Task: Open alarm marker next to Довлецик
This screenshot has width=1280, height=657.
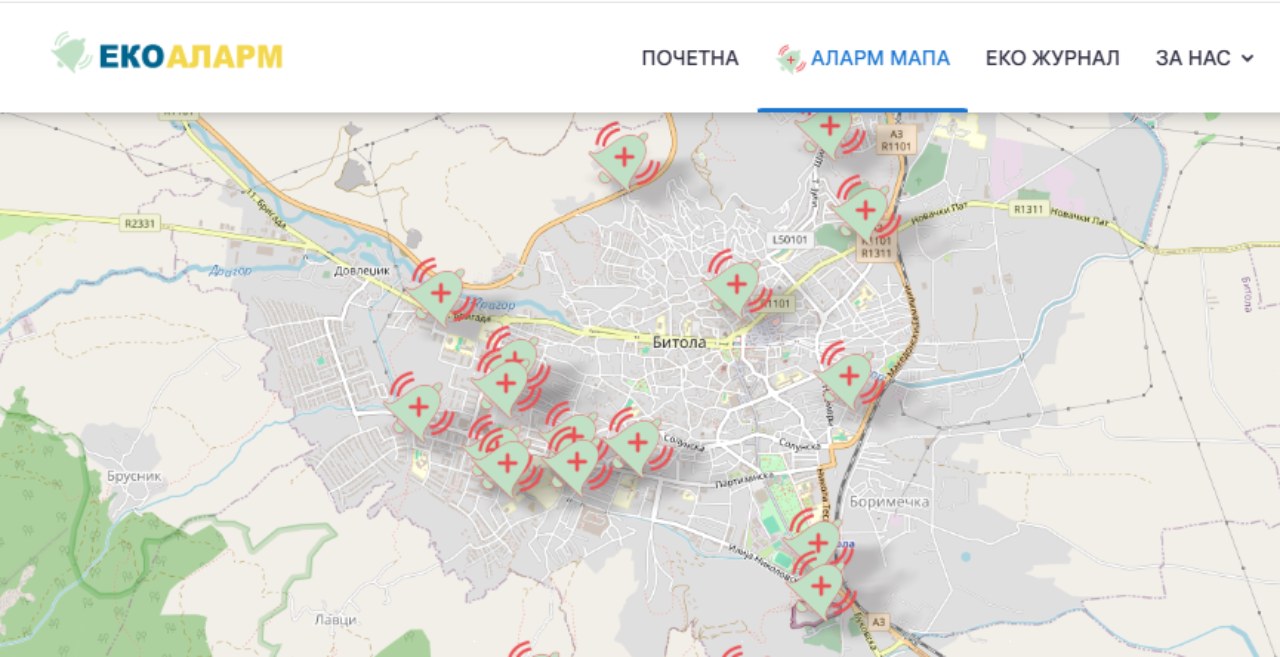Action: 439,293
